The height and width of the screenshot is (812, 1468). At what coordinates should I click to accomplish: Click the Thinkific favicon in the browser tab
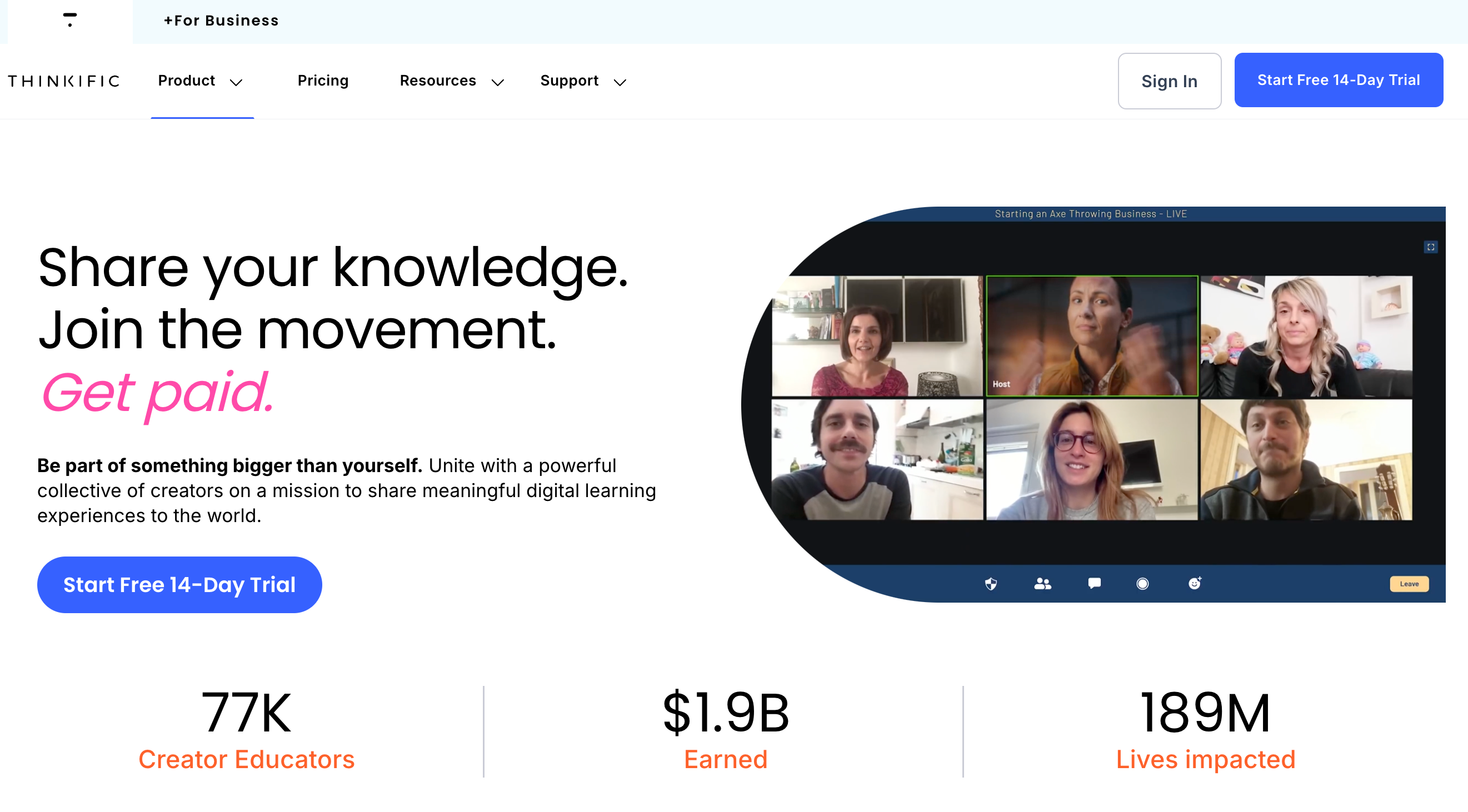68,20
